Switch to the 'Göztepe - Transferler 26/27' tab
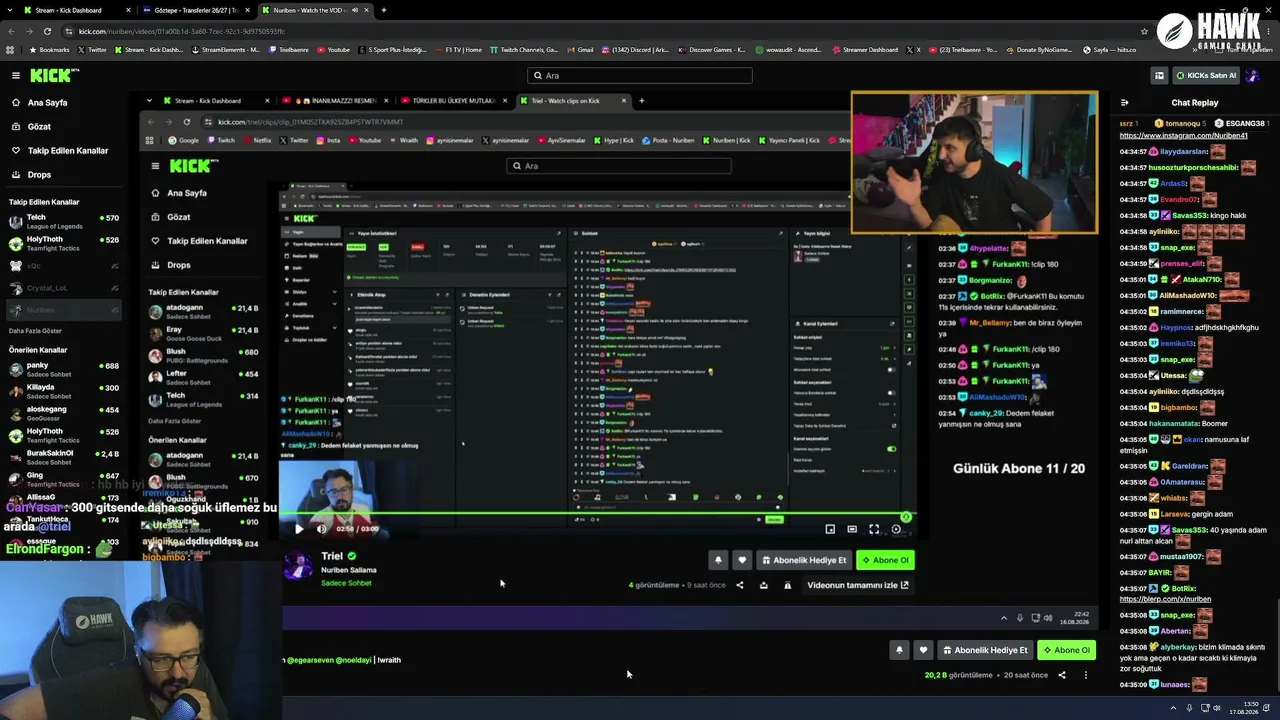Screen dimensions: 1280x720 [x=196, y=10]
